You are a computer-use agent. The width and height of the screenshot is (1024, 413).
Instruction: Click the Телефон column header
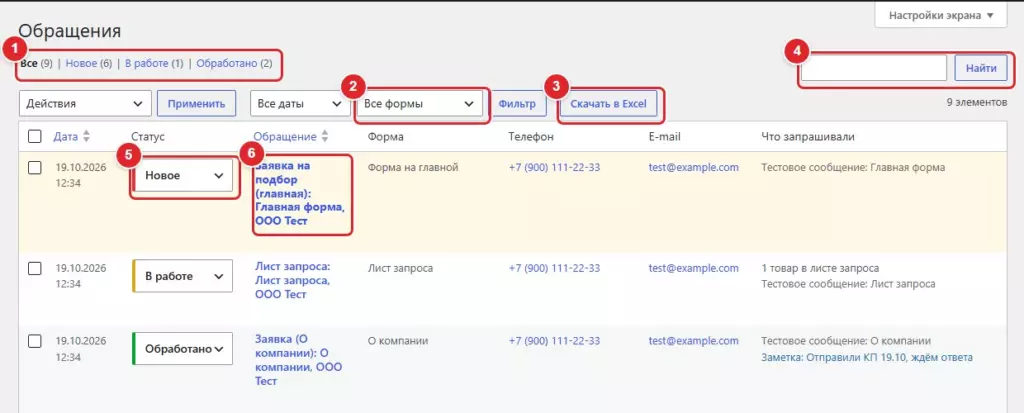[531, 137]
